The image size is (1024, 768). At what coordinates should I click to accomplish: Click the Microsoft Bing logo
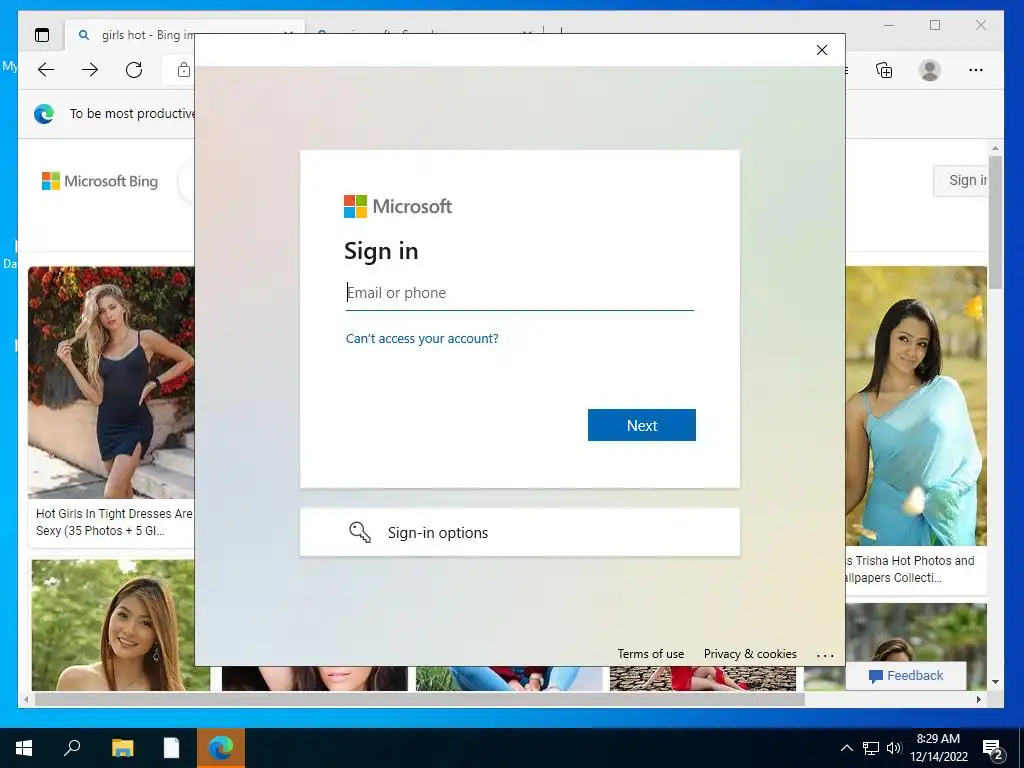click(100, 181)
